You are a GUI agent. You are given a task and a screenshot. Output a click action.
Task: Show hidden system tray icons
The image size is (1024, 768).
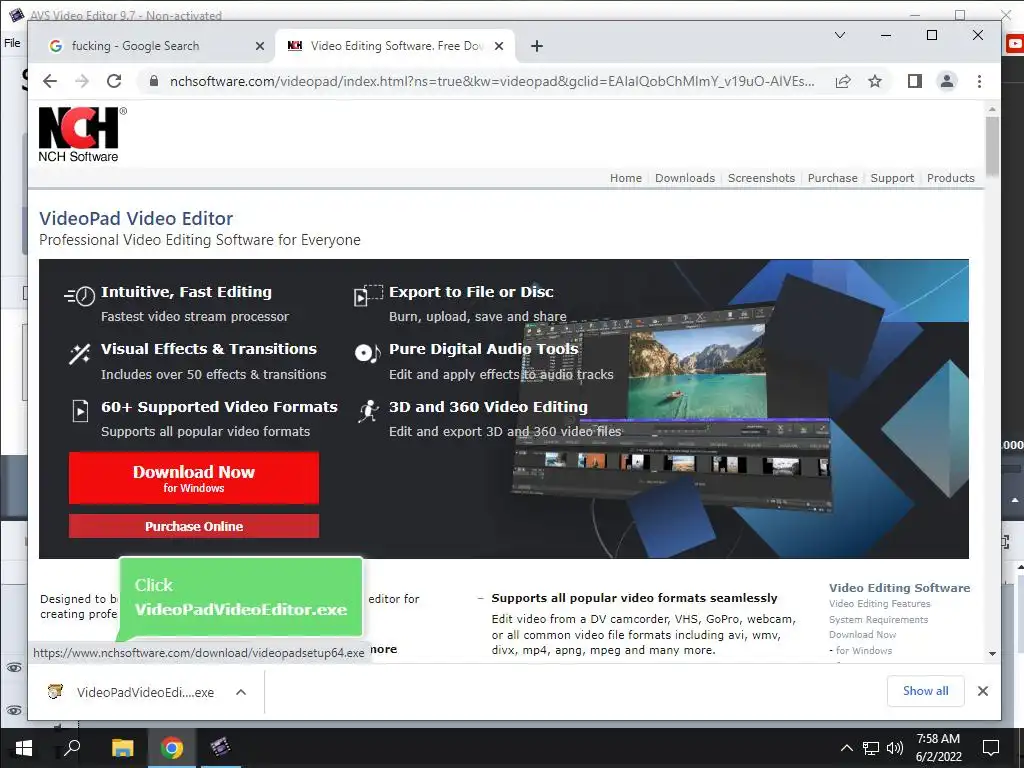tap(846, 748)
